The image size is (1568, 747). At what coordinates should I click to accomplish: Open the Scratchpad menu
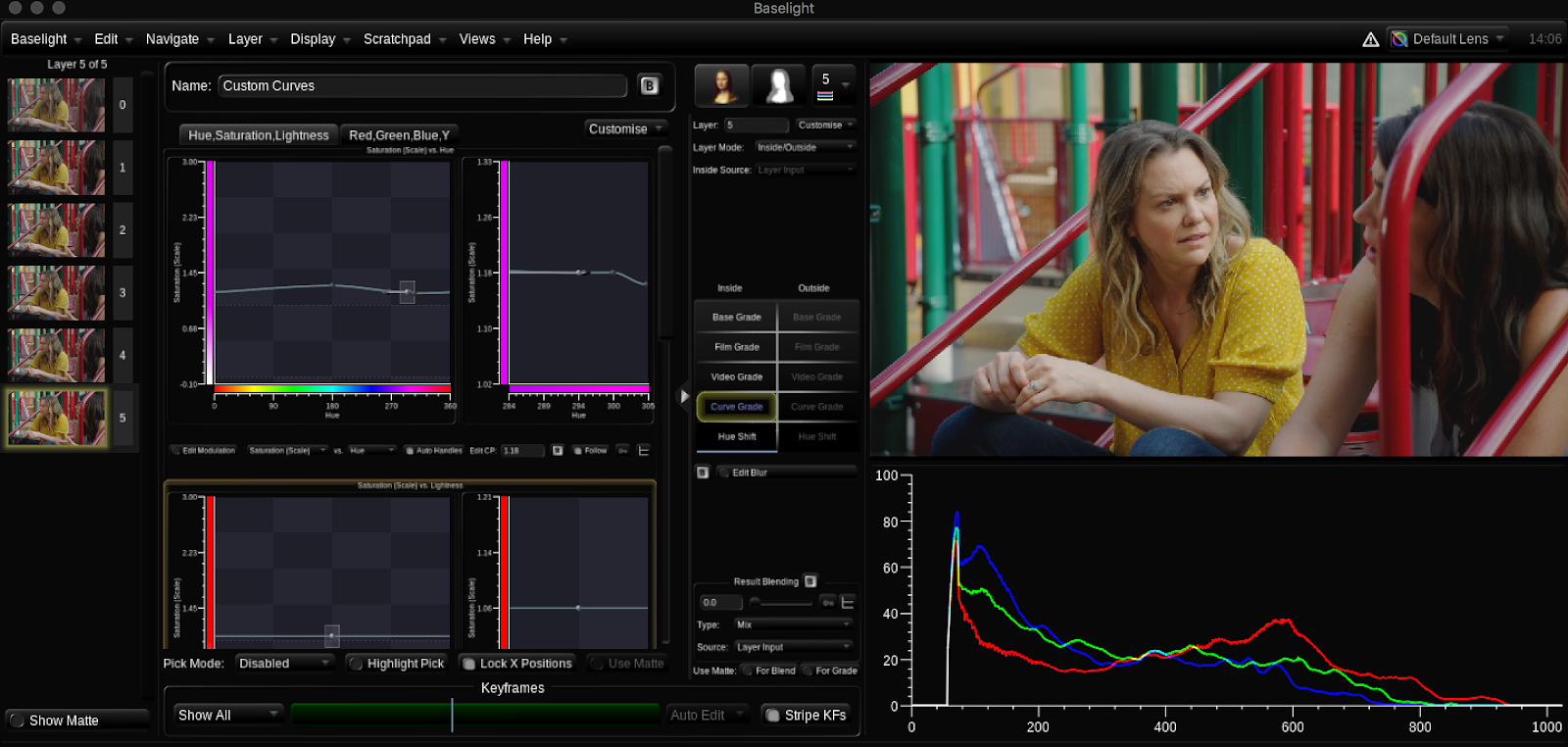pyautogui.click(x=405, y=39)
